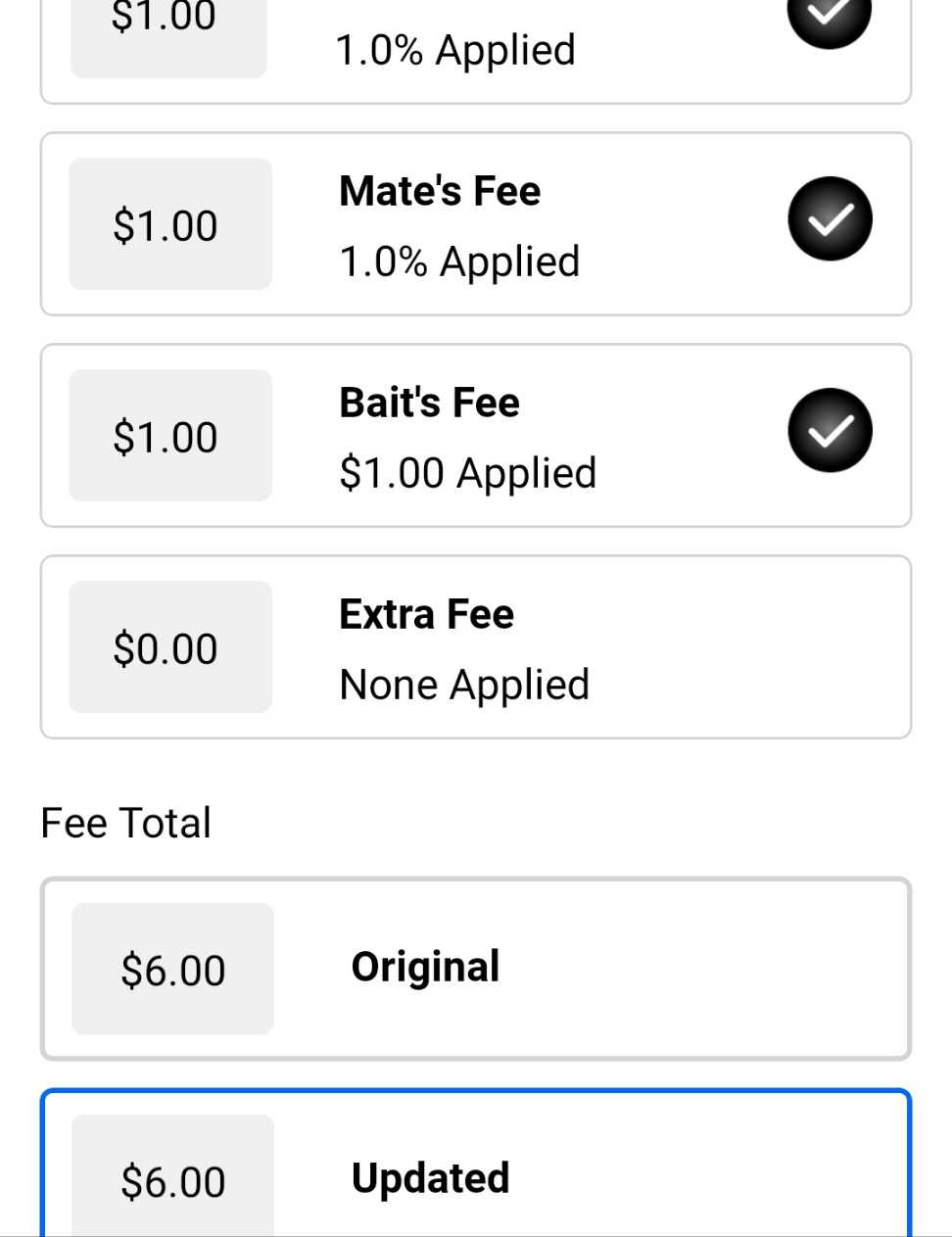The height and width of the screenshot is (1237, 952).
Task: Click "1.0% Applied" under Mate's Fee
Action: [459, 262]
